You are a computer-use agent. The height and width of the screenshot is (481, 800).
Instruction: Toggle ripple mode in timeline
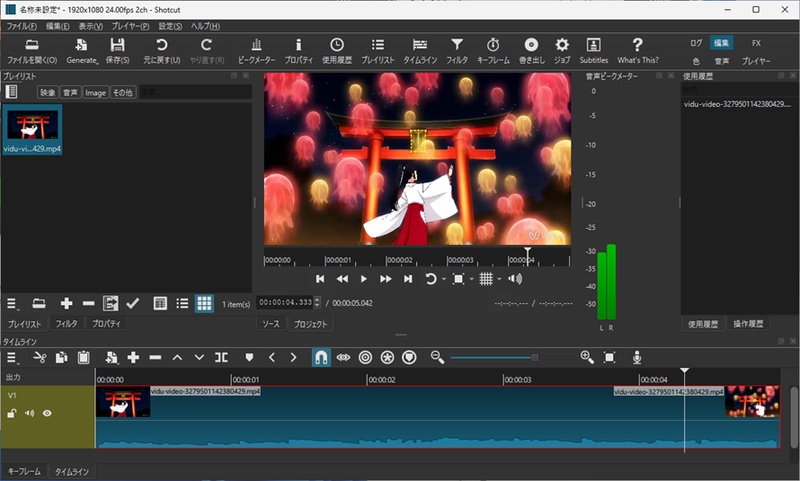[365, 358]
